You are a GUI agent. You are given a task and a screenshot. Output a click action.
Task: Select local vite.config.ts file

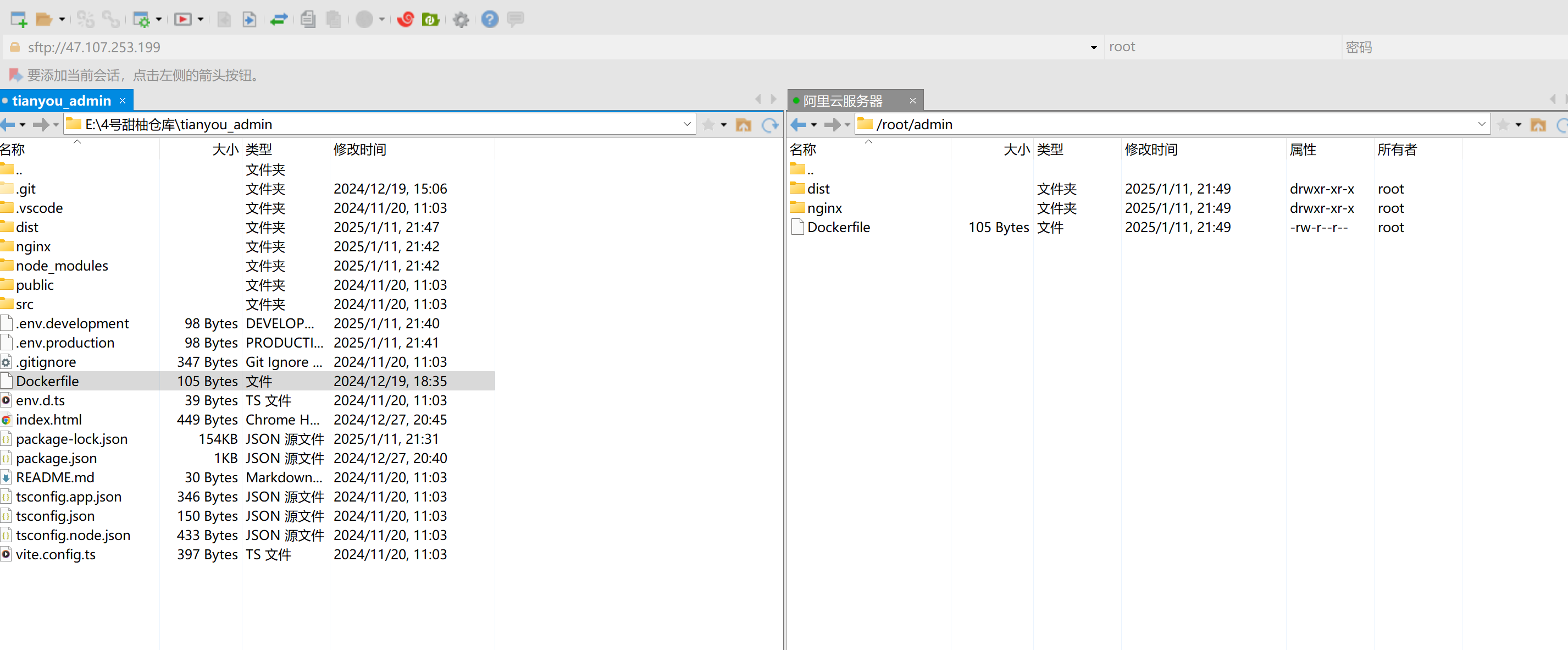56,554
